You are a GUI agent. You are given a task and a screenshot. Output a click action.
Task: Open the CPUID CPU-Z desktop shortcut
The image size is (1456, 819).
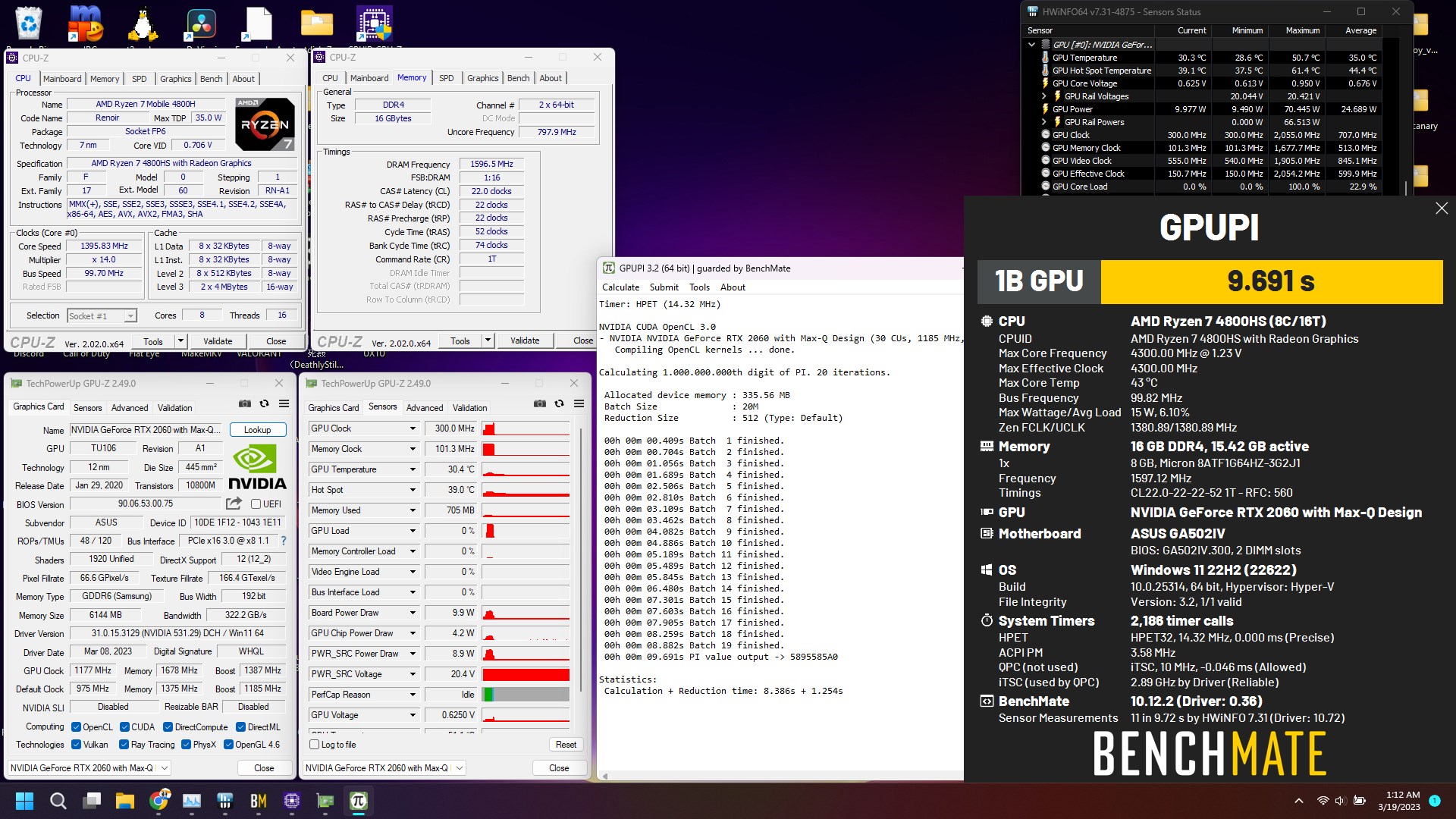pyautogui.click(x=375, y=23)
